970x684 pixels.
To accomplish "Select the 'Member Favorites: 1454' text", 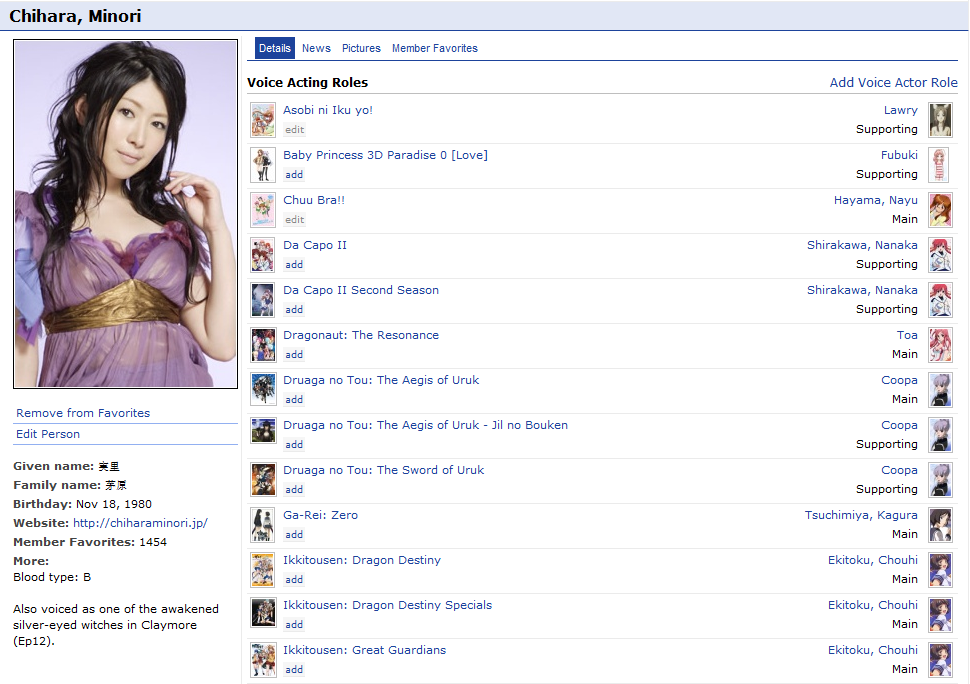I will (90, 542).
